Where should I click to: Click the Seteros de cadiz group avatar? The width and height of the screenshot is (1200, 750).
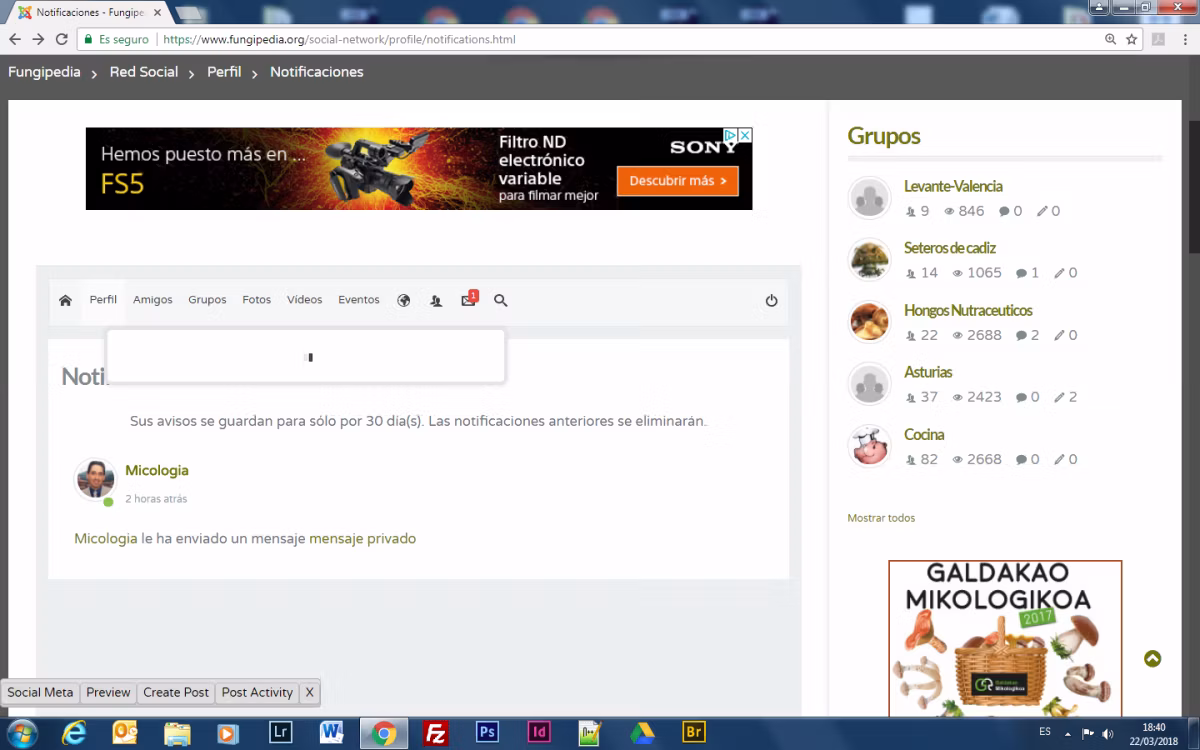tap(869, 259)
